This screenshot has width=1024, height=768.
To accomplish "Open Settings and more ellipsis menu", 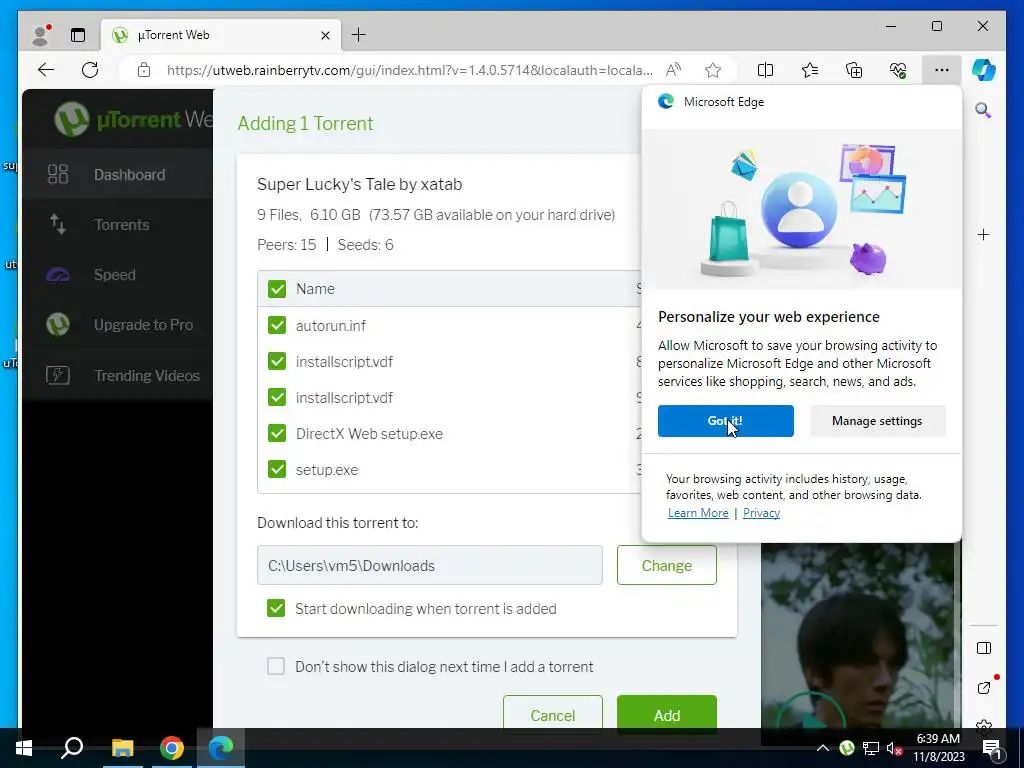I will pyautogui.click(x=942, y=70).
